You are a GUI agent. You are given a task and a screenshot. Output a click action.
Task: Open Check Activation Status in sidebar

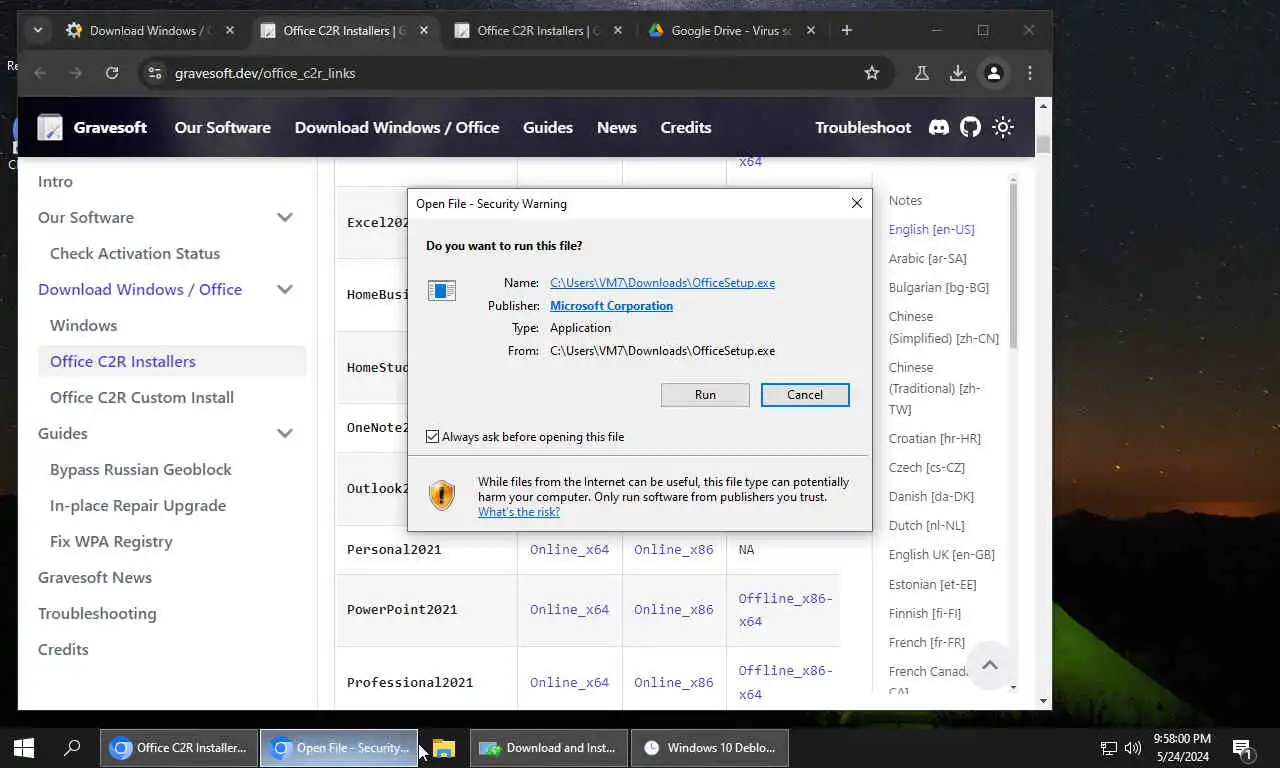(x=135, y=253)
